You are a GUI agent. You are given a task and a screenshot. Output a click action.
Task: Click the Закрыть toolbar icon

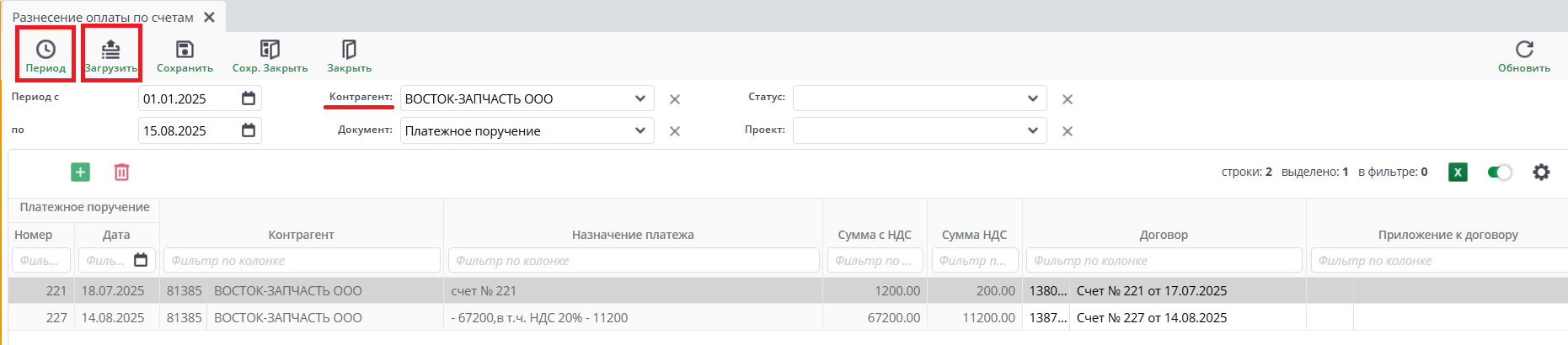point(349,50)
